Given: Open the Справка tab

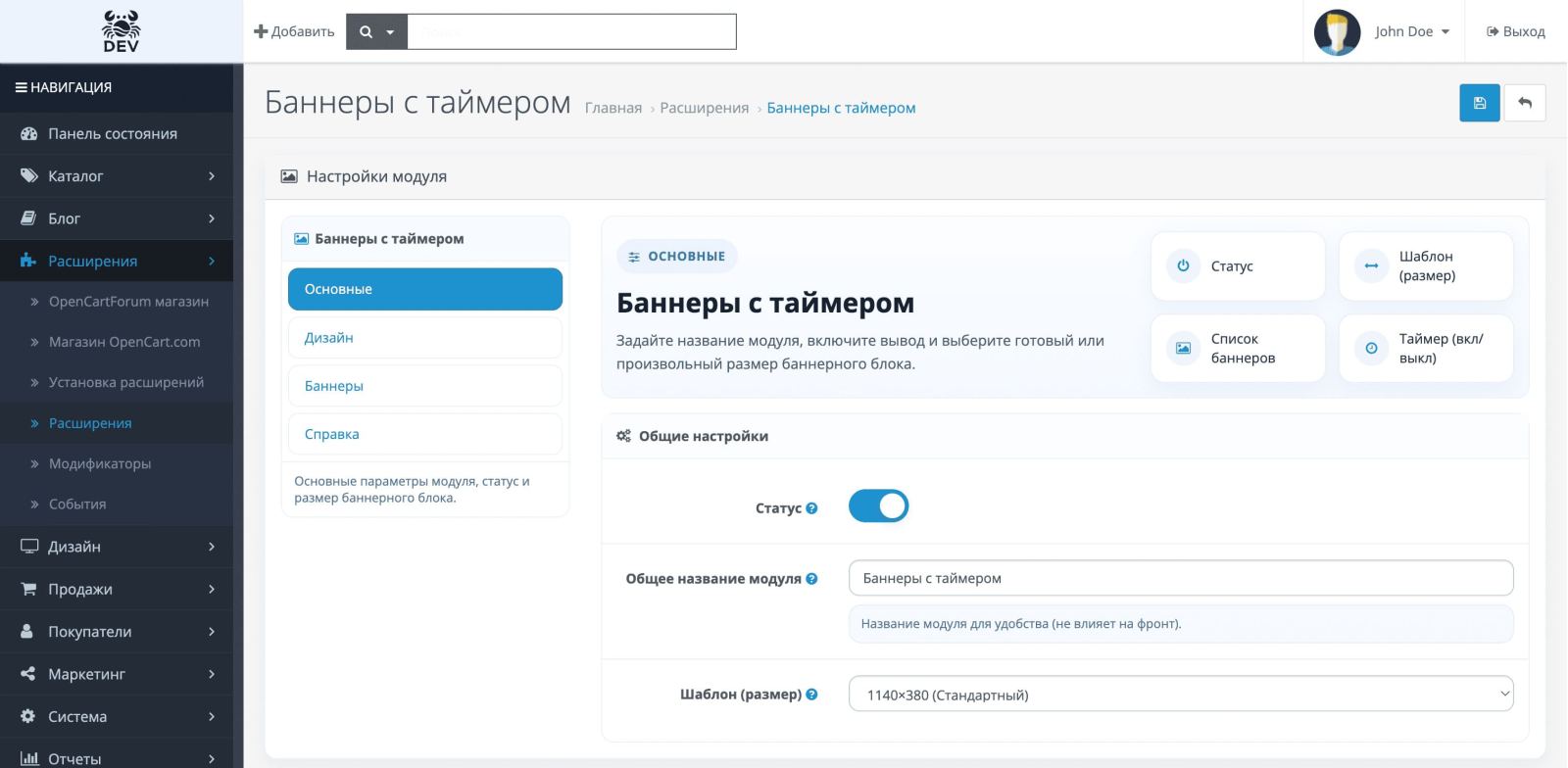Looking at the screenshot, I should pyautogui.click(x=425, y=434).
